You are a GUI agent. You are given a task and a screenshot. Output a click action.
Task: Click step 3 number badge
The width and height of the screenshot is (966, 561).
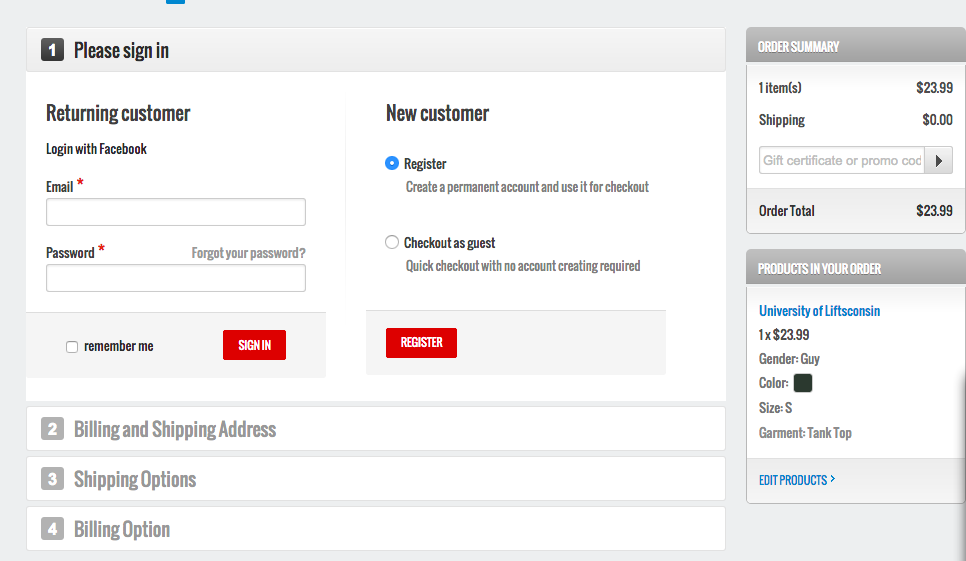[x=52, y=478]
